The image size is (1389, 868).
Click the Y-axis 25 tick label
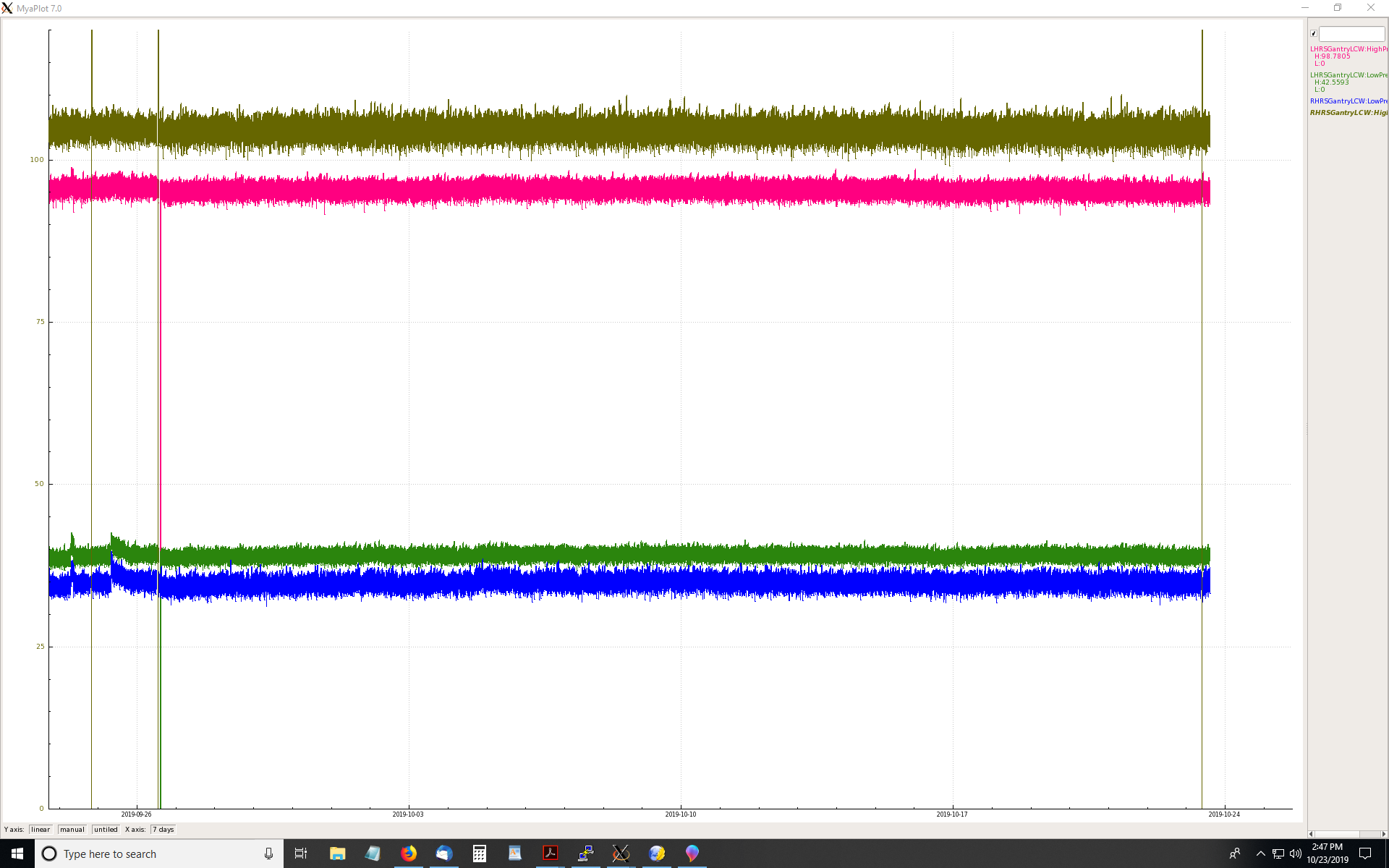coord(41,647)
